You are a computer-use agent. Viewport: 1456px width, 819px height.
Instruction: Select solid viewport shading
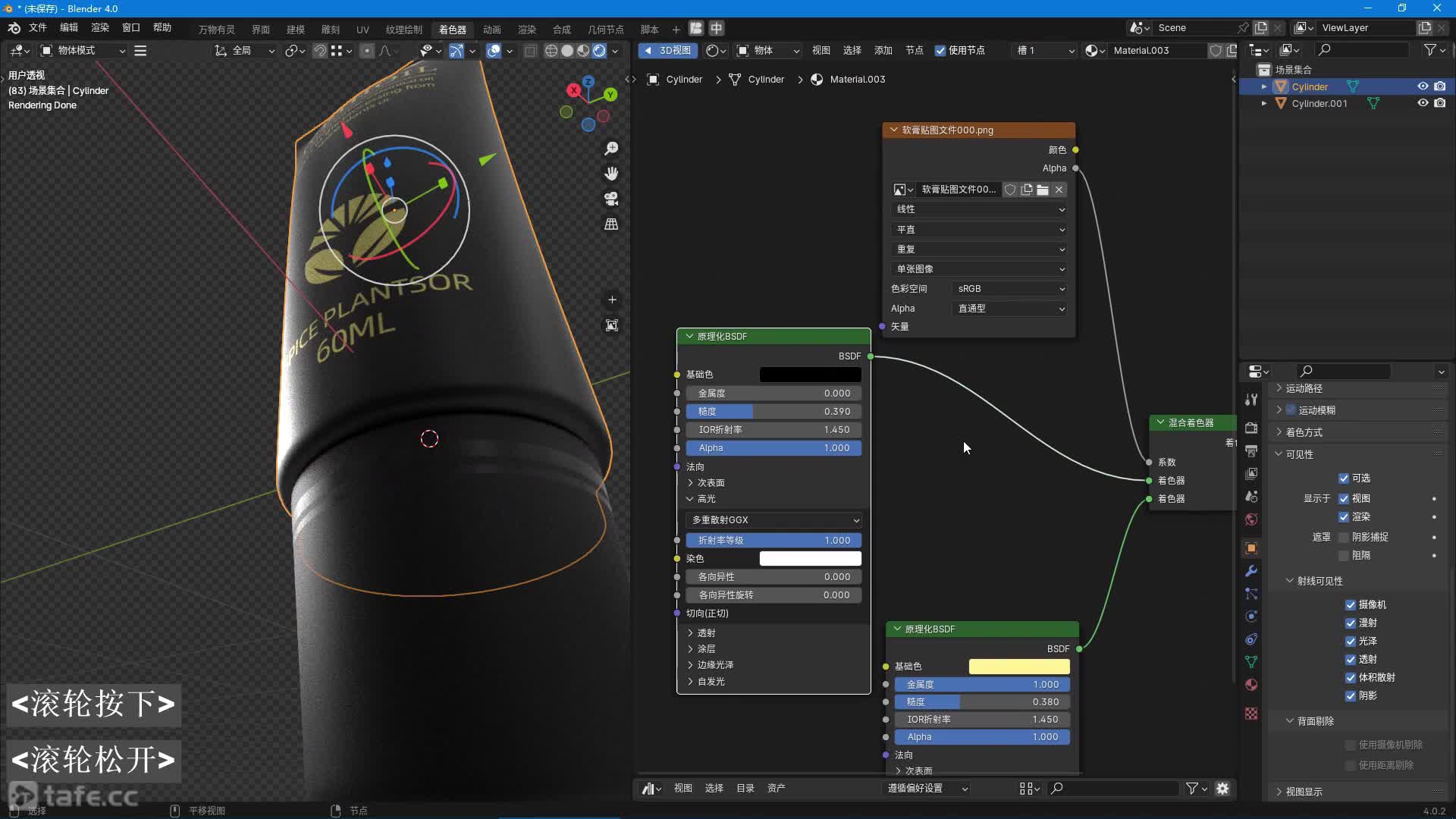click(567, 51)
